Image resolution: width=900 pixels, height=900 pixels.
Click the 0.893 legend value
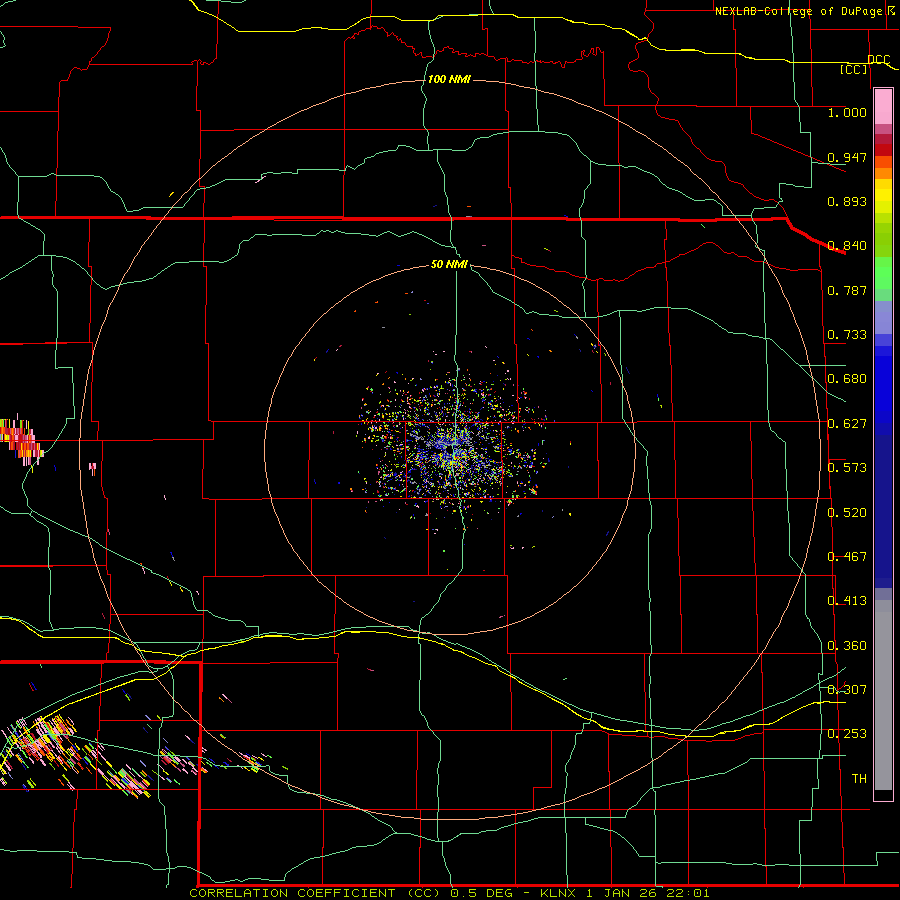847,201
